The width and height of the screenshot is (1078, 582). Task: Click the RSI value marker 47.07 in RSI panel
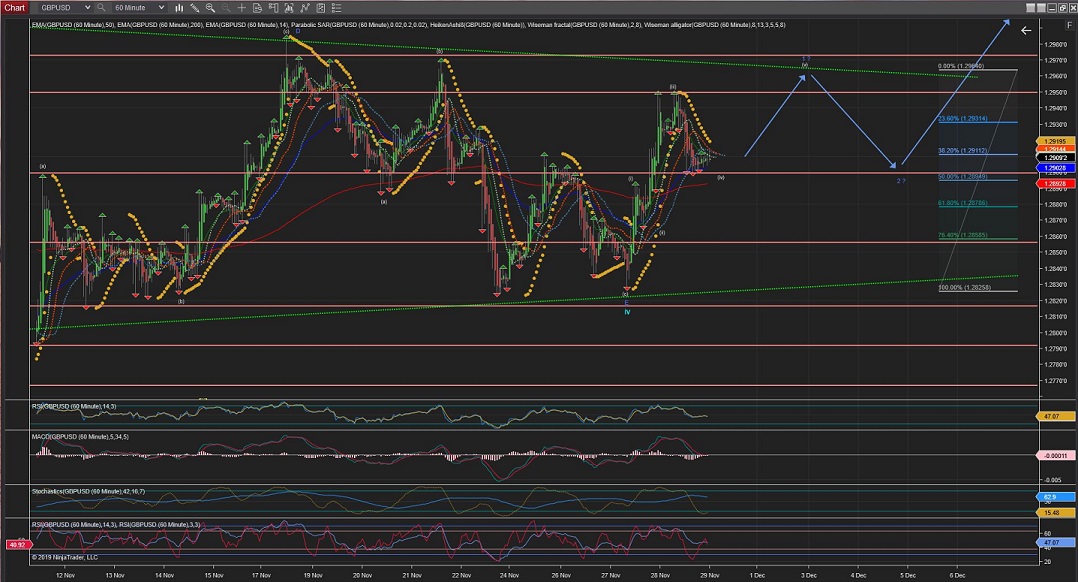1055,416
